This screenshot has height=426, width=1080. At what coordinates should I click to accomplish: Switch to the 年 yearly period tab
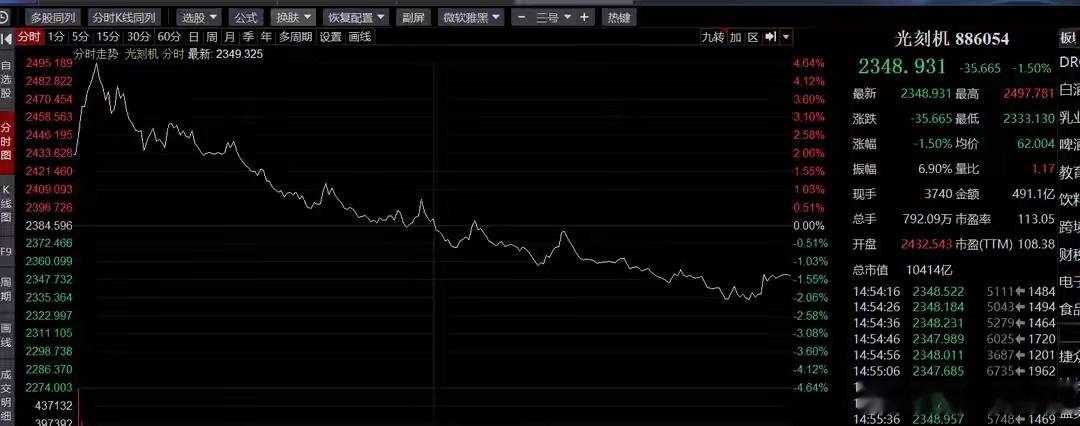click(x=266, y=37)
